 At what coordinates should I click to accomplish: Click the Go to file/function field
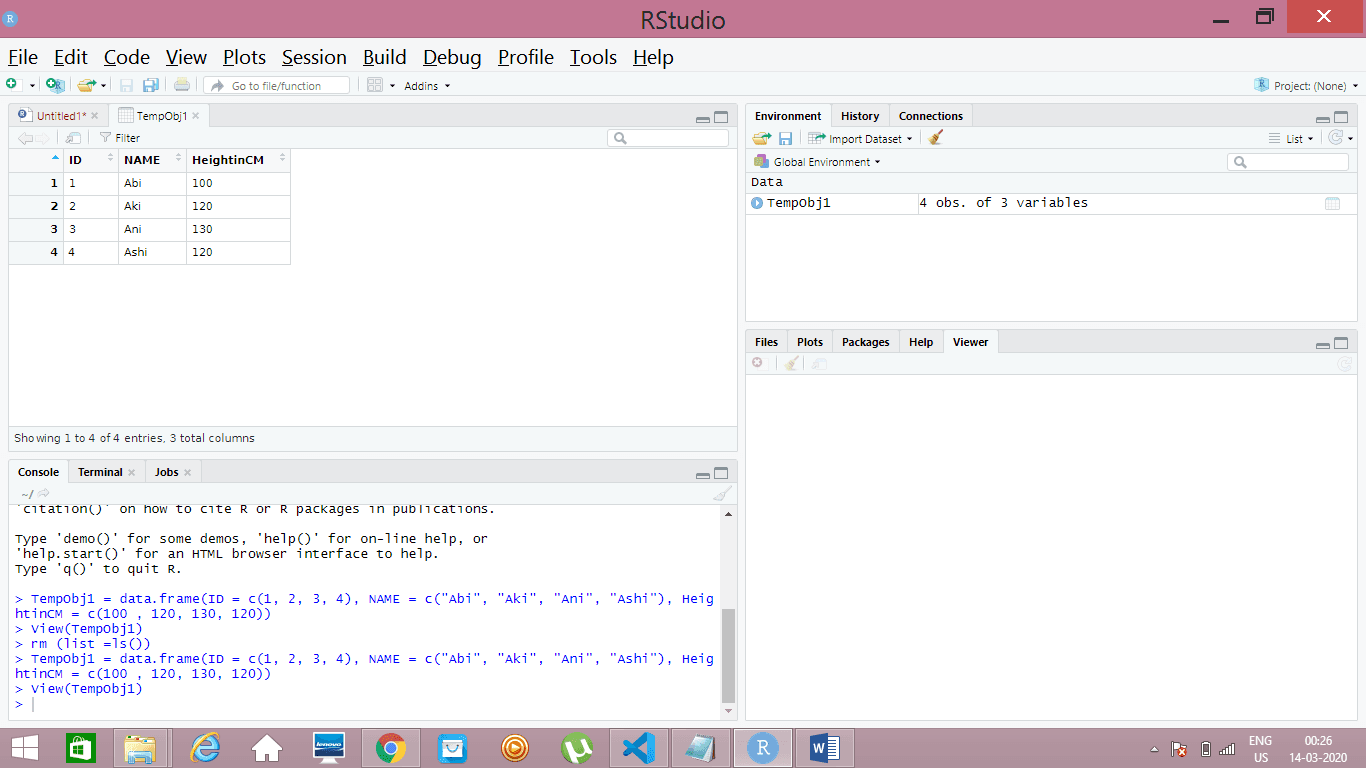pos(277,86)
